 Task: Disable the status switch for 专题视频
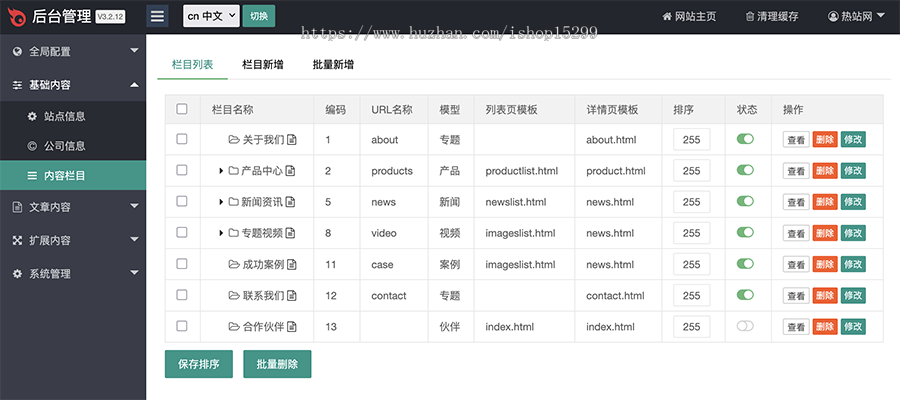click(745, 233)
